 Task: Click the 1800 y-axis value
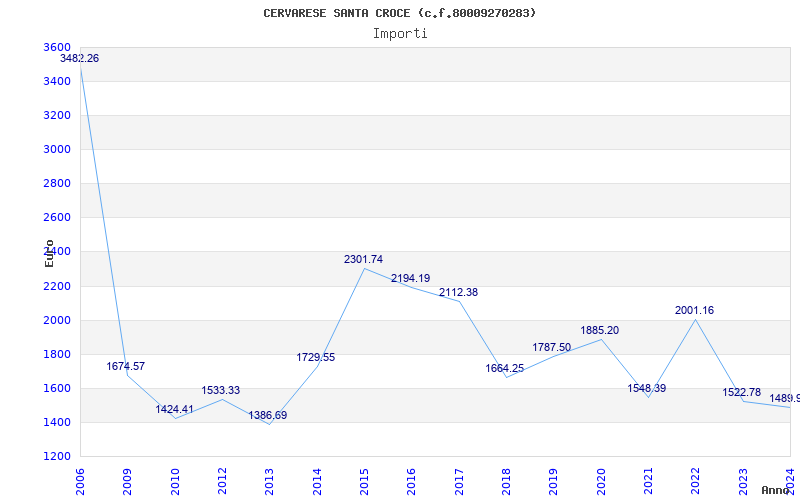pos(57,354)
